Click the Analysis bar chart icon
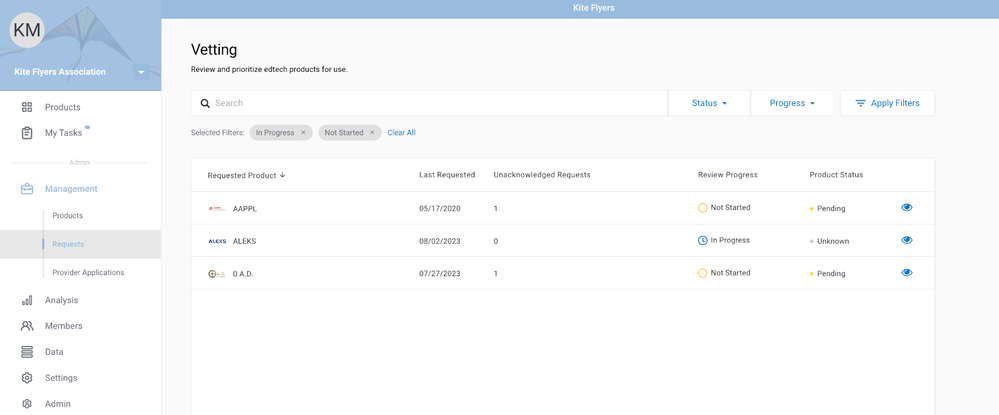This screenshot has height=415, width=999. [x=27, y=300]
